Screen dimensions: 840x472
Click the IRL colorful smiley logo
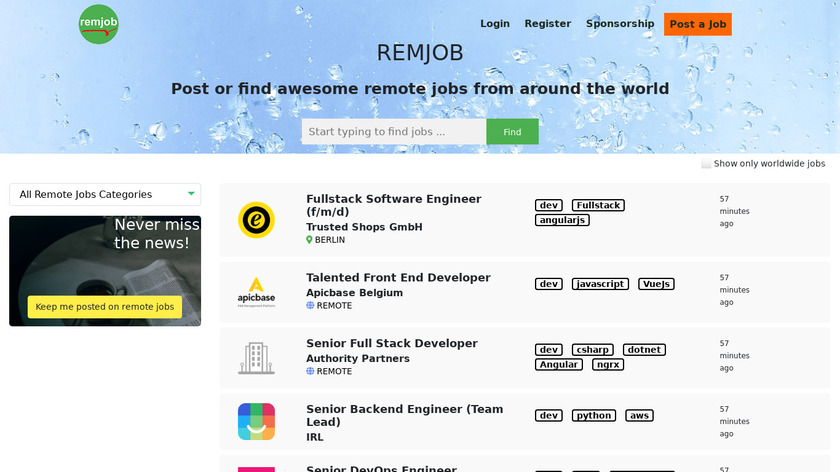pyautogui.click(x=256, y=422)
